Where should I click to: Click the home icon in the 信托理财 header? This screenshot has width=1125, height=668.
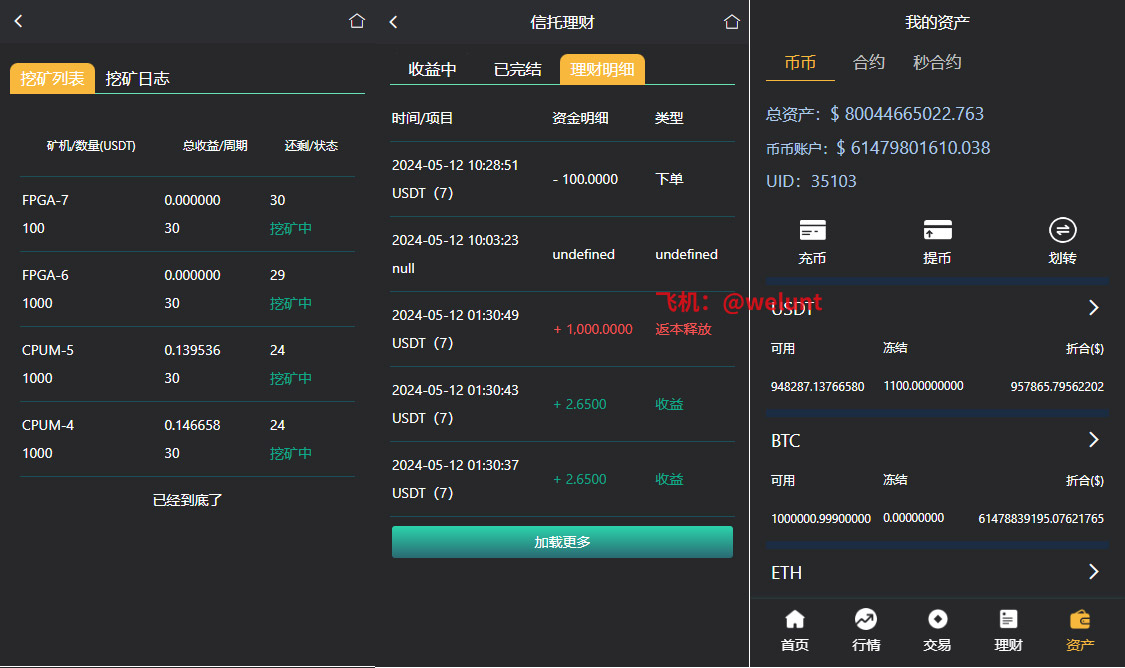732,22
